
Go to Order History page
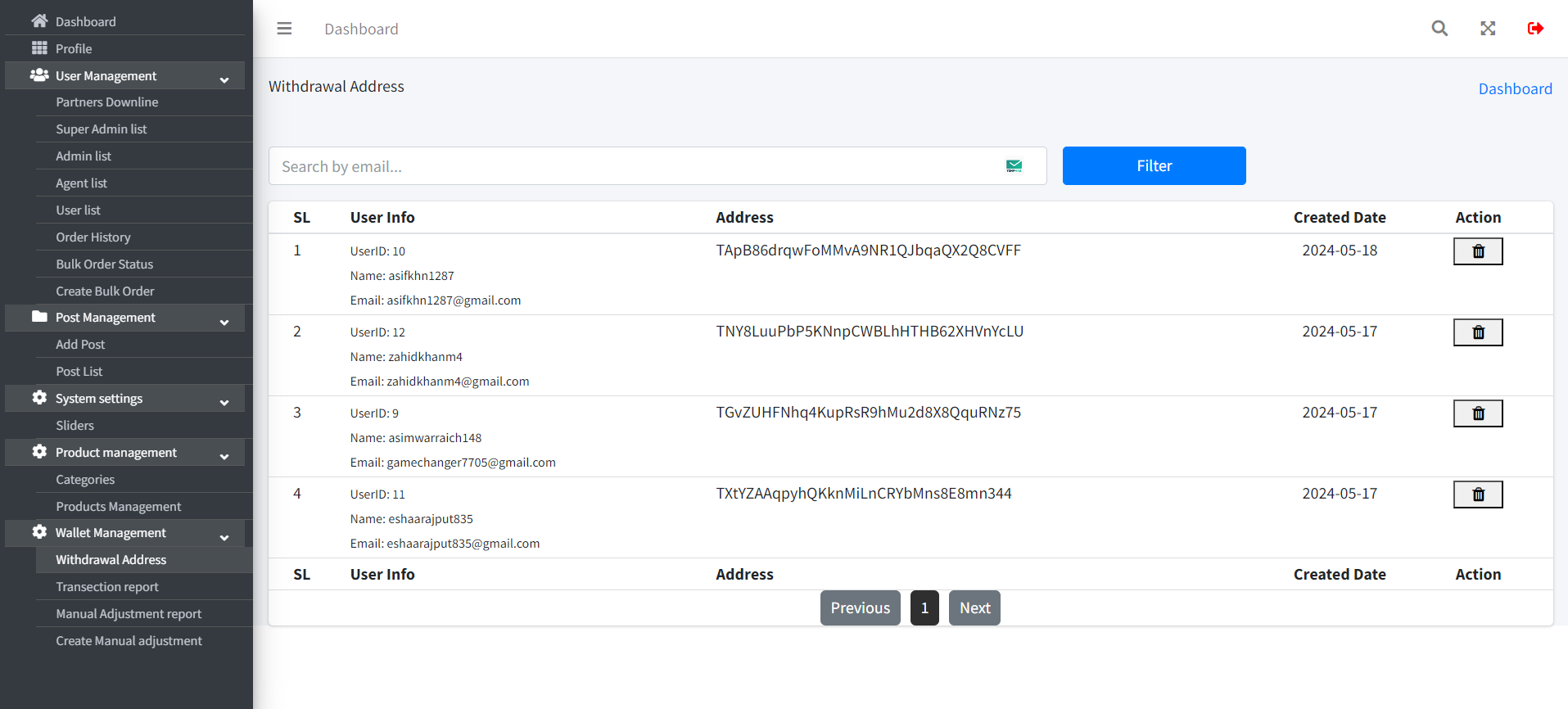93,237
